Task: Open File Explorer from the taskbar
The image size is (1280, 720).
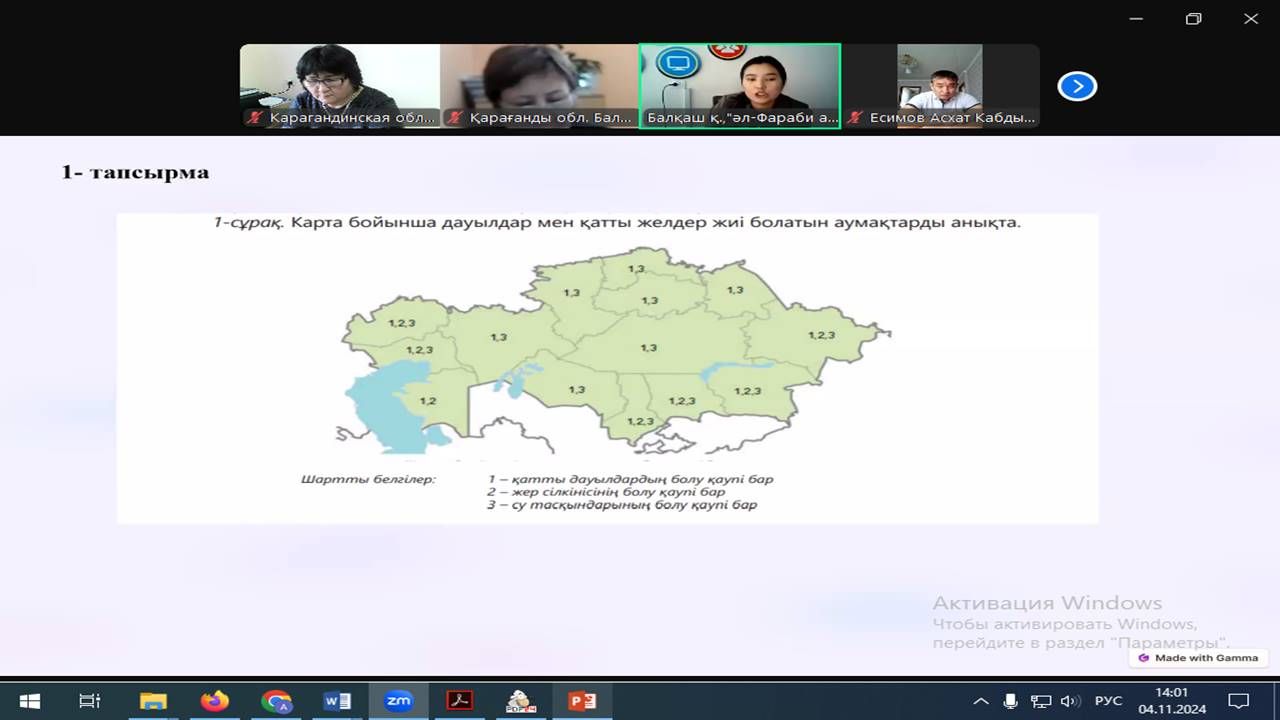Action: (153, 701)
